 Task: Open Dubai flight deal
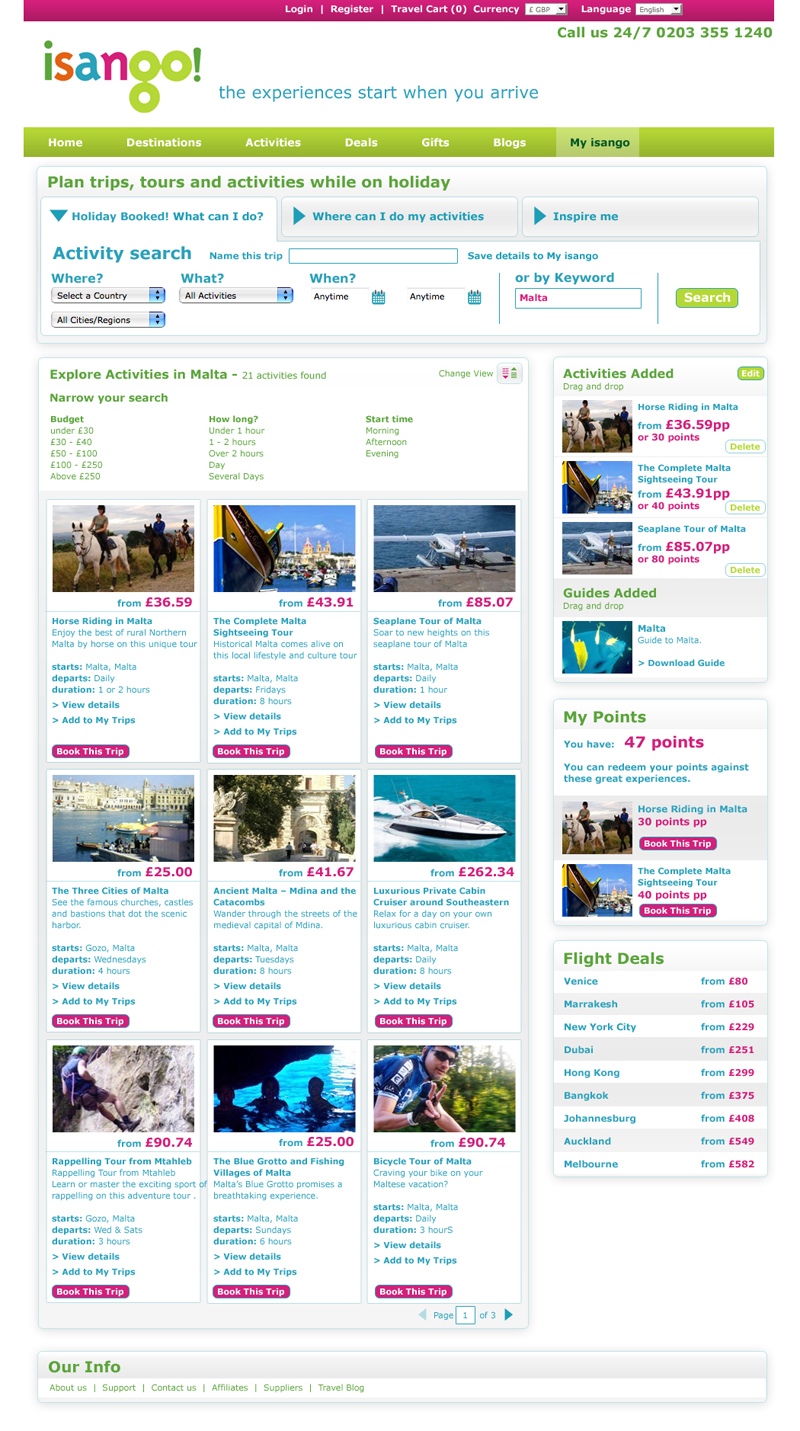pos(660,1050)
